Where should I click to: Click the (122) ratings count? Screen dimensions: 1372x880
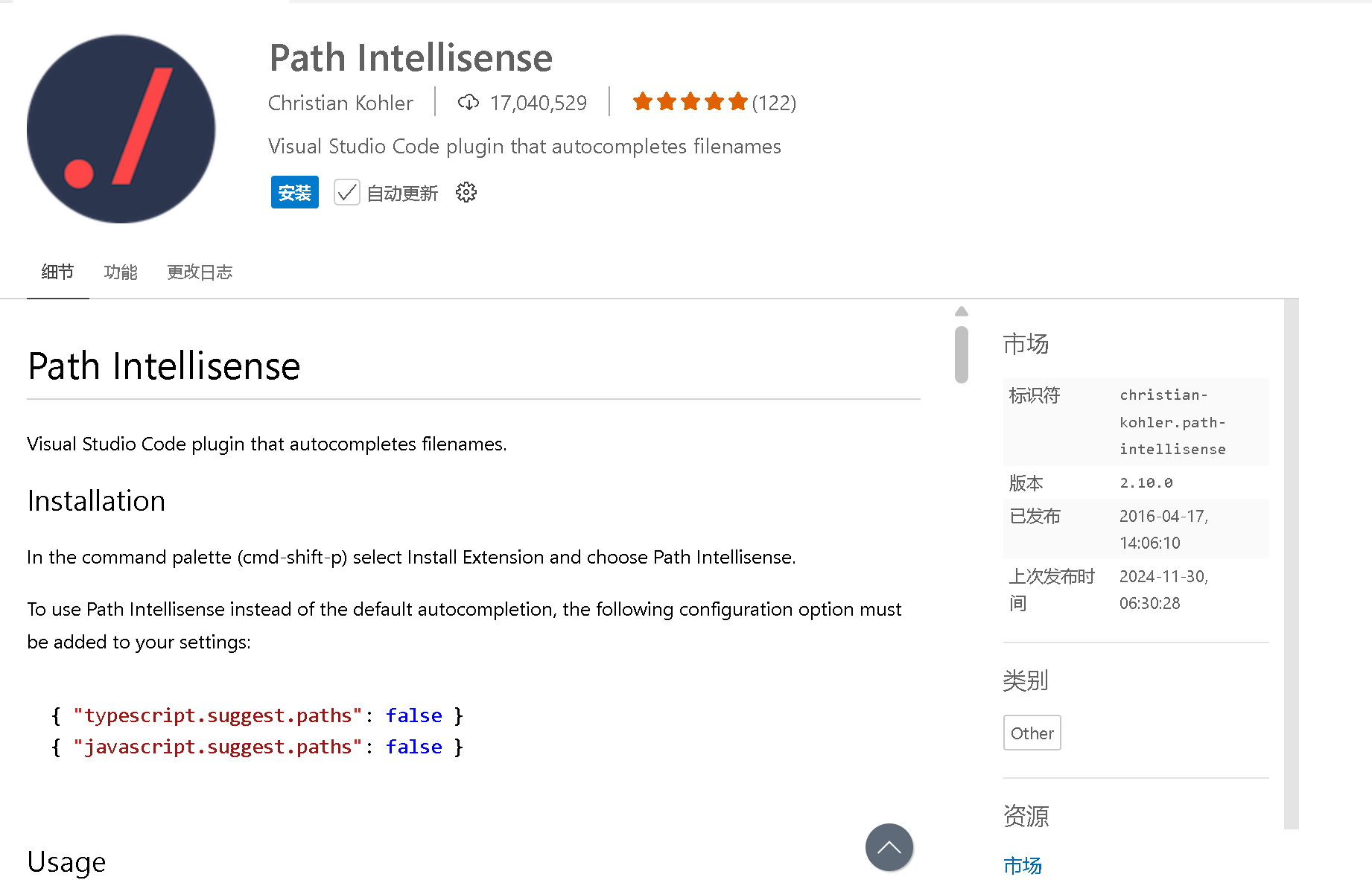click(x=774, y=103)
